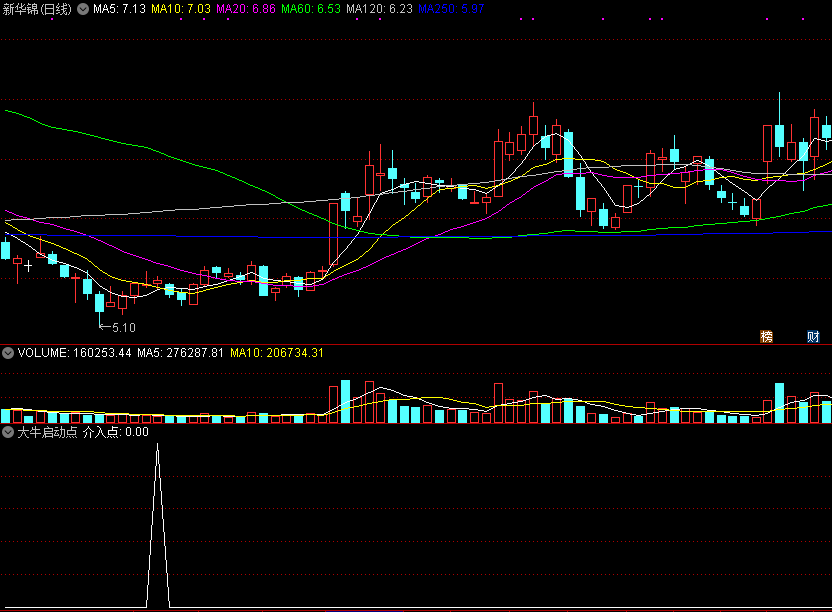
Task: Click the volume MA10: 206734.31 value
Action: tap(277, 353)
